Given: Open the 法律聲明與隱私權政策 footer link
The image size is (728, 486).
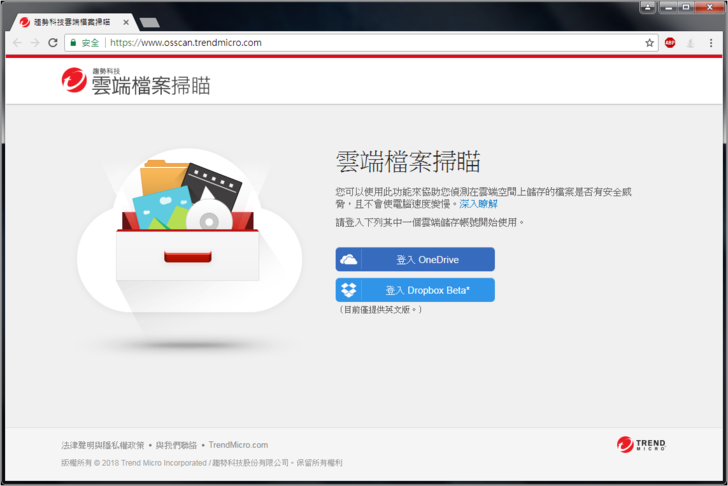Looking at the screenshot, I should tap(103, 445).
